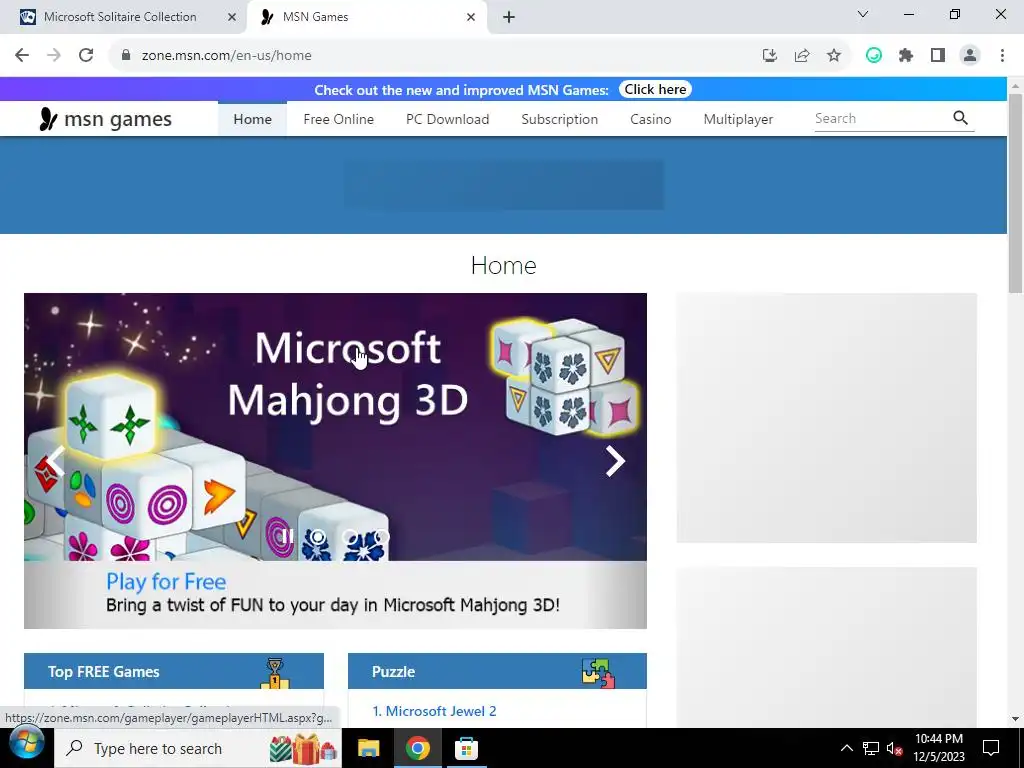The height and width of the screenshot is (768, 1024).
Task: Open a new browser tab
Action: click(x=509, y=17)
